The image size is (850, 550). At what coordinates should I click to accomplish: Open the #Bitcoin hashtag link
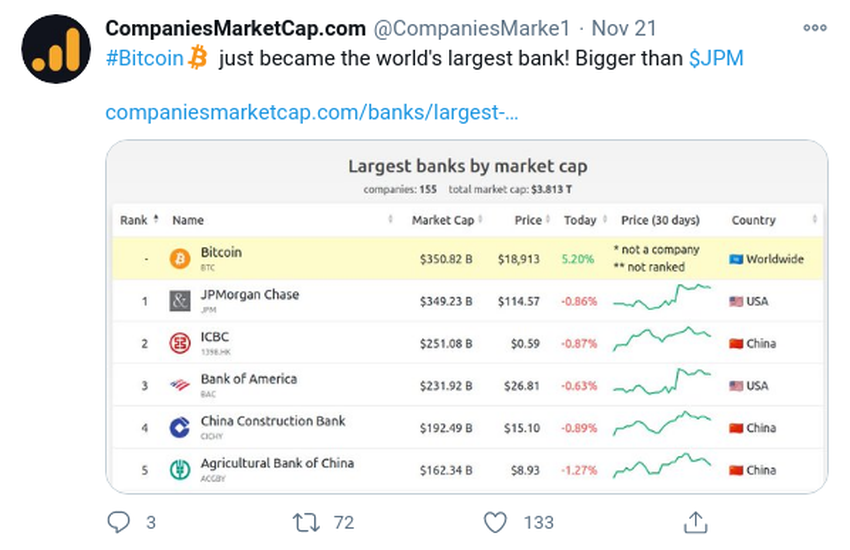point(145,58)
